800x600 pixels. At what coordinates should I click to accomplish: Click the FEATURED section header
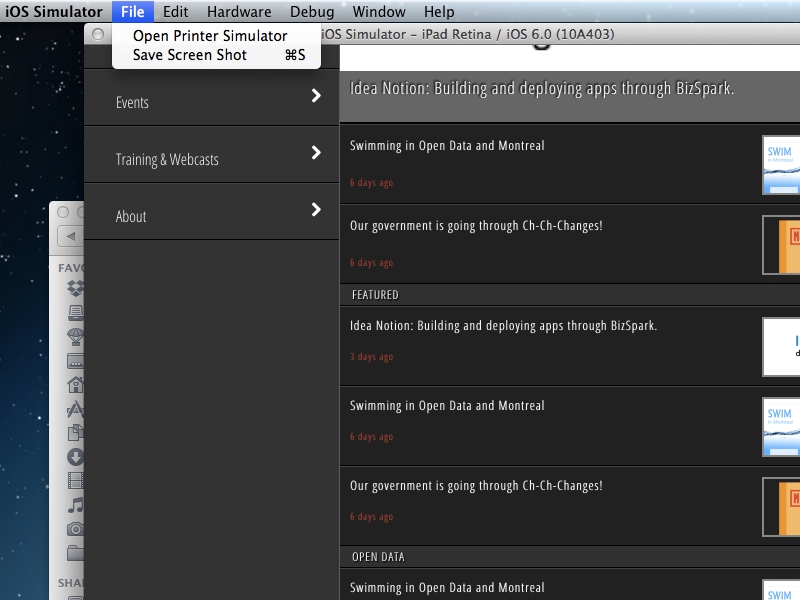point(570,295)
